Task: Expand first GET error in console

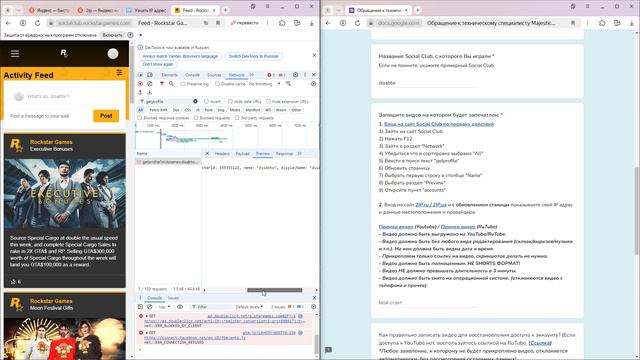Action: coord(147,316)
